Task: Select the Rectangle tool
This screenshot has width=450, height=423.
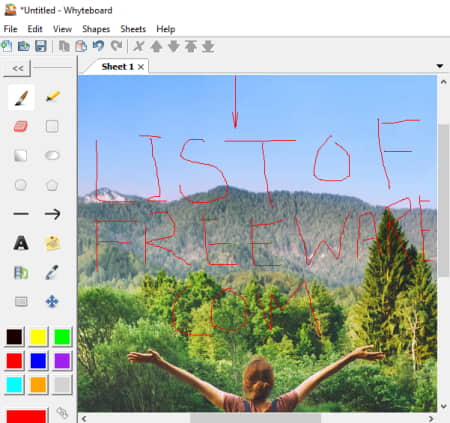Action: click(52, 126)
